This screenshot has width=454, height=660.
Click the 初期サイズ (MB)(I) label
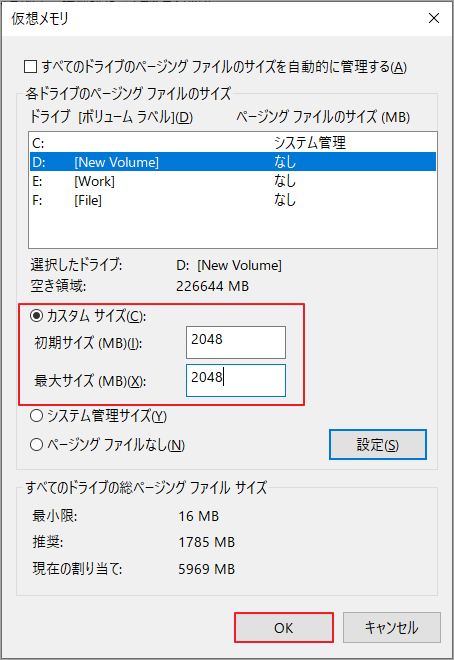pos(88,343)
